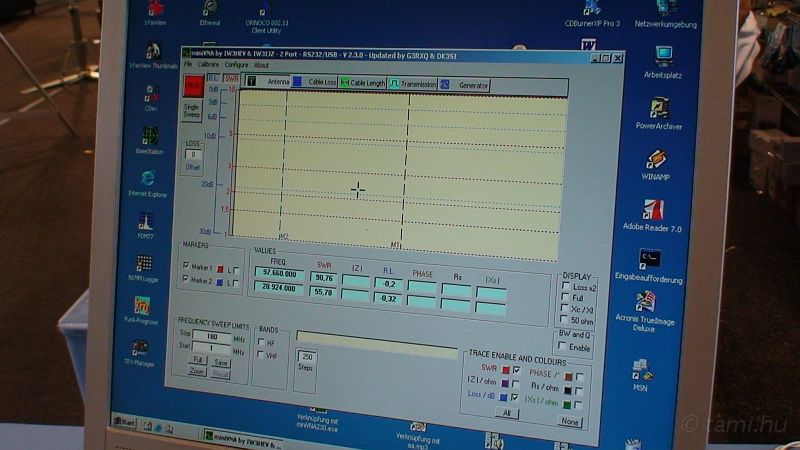This screenshot has width=800, height=450.
Task: Open PowerArchiver desktop shortcut
Action: (658, 108)
